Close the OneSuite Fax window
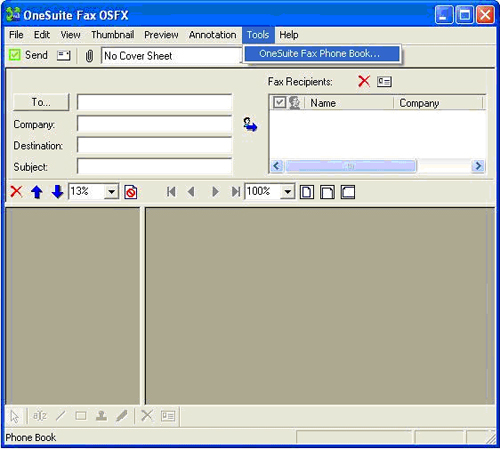Screen dimensions: 500x449 pyautogui.click(x=485, y=15)
